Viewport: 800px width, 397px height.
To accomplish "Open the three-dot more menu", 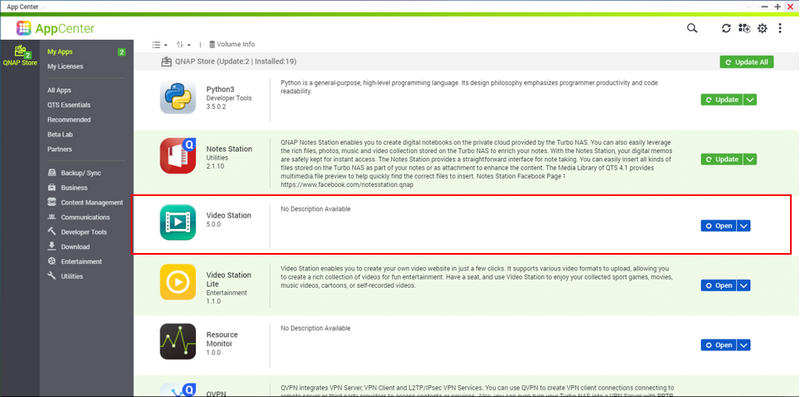I will click(780, 29).
